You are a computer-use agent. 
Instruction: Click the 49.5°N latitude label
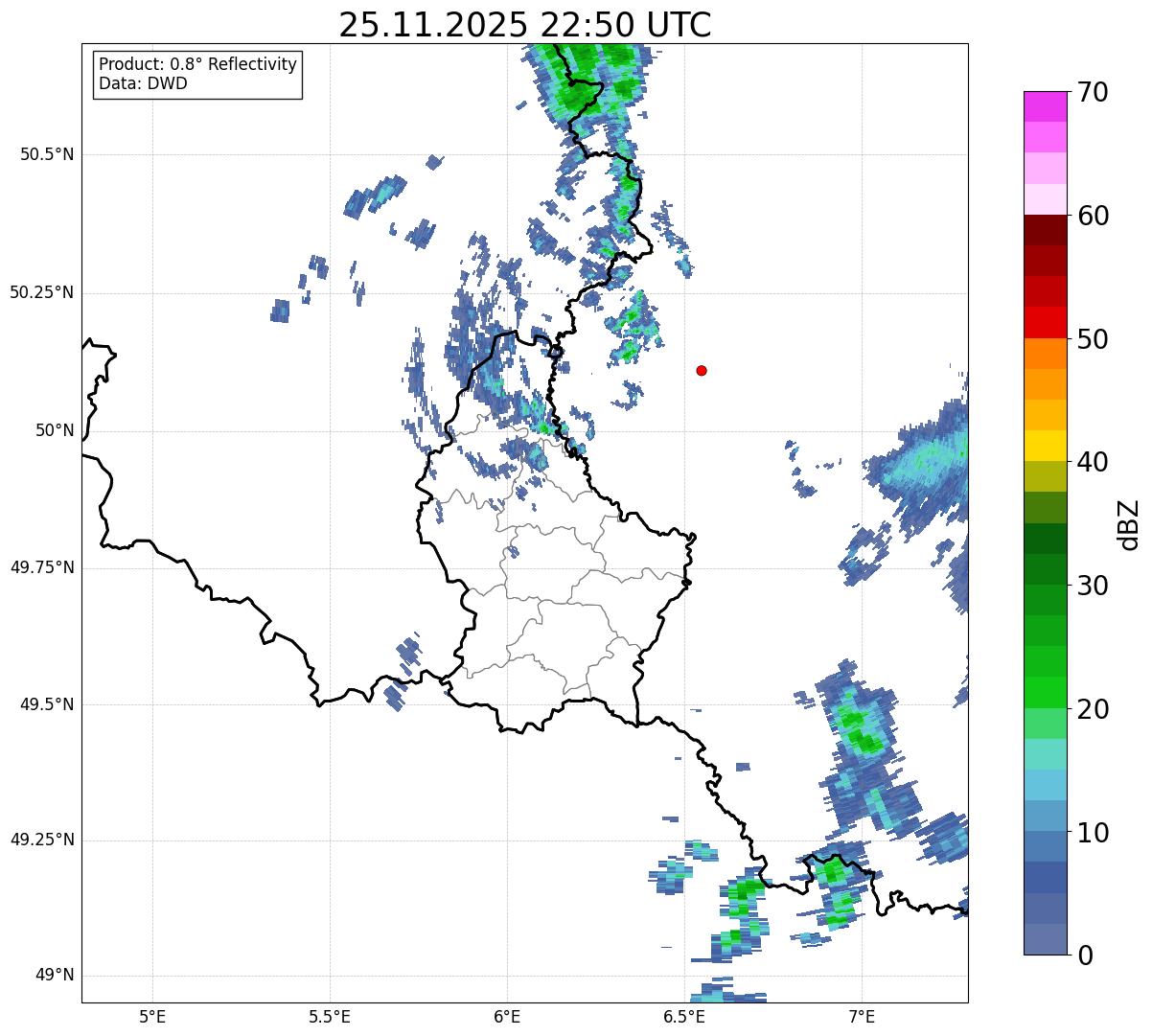(x=47, y=704)
